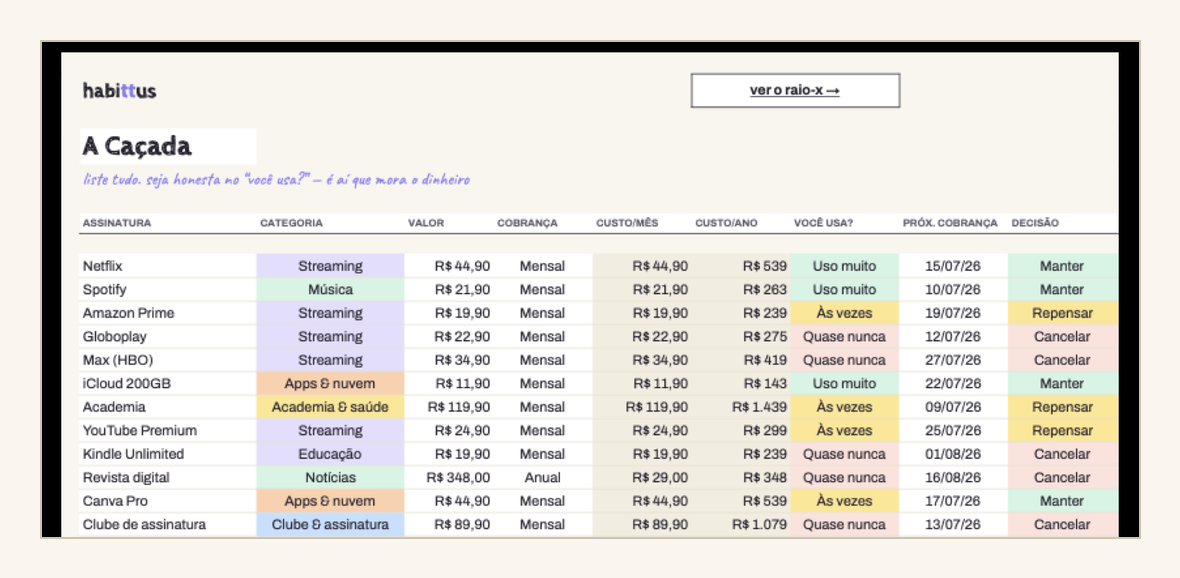Open iCloud's Apps & nuvem category dropdown
Screen dimensions: 1180x578
coord(330,383)
